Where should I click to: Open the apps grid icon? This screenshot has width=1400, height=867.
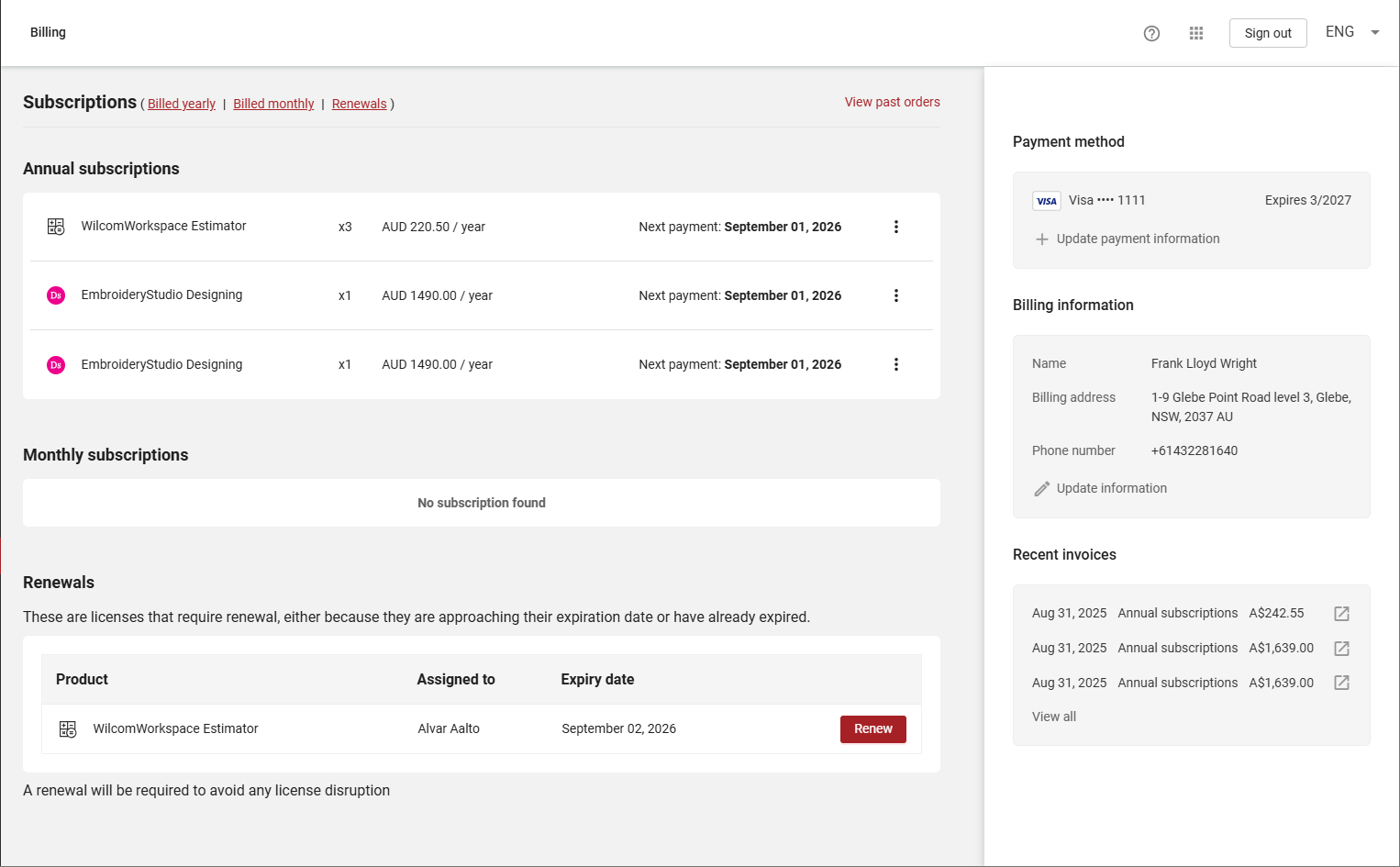[x=1196, y=33]
